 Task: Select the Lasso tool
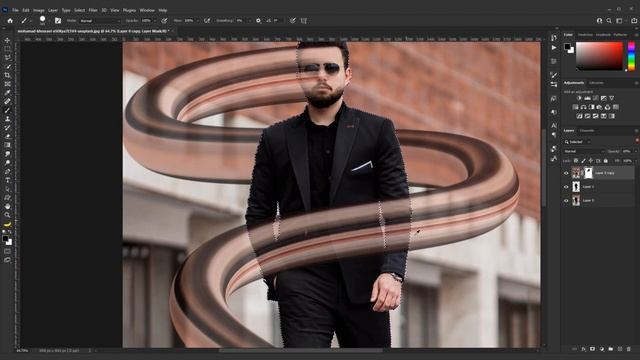[x=7, y=58]
